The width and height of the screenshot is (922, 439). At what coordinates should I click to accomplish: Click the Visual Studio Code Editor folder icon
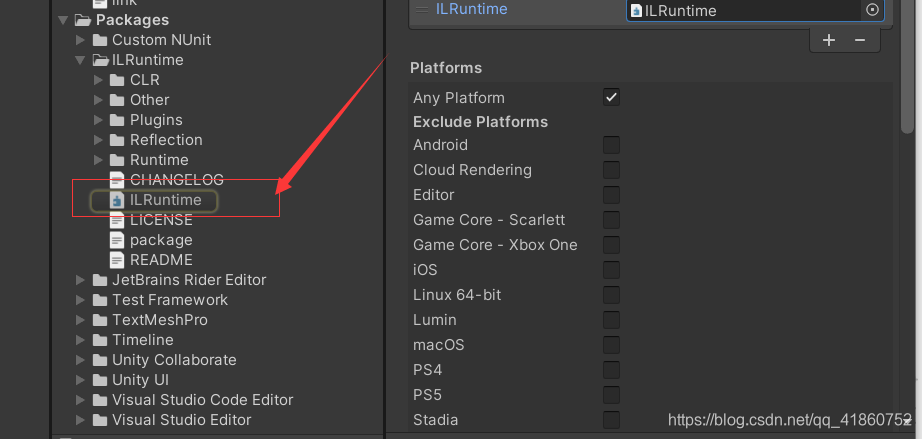(100, 400)
